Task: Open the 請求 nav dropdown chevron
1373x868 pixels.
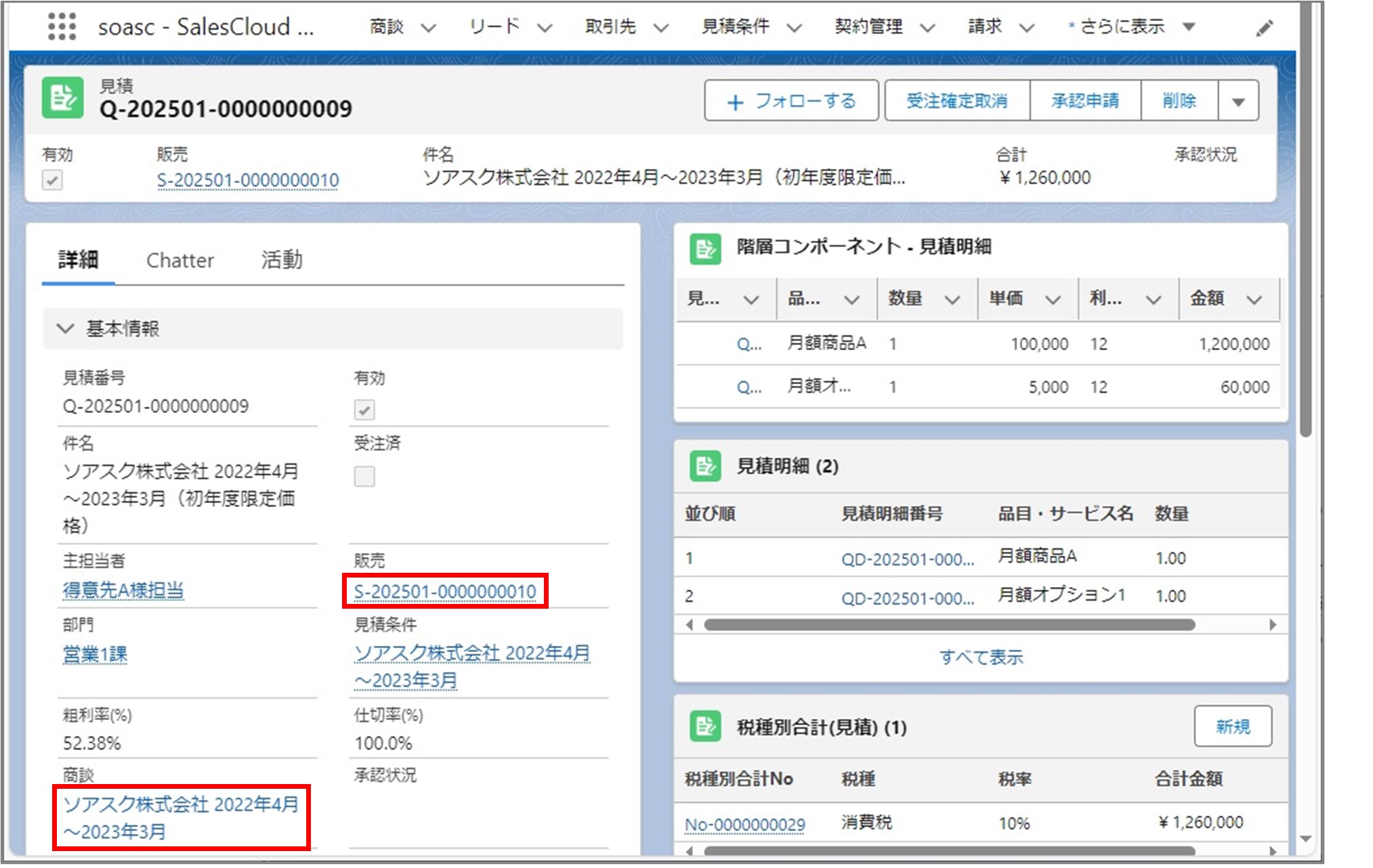Action: tap(1027, 28)
